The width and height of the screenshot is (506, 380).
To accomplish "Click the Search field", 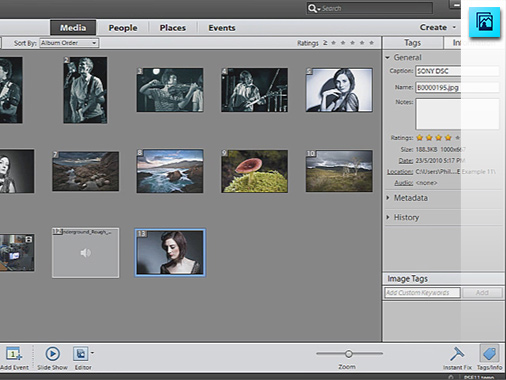I will (370, 8).
